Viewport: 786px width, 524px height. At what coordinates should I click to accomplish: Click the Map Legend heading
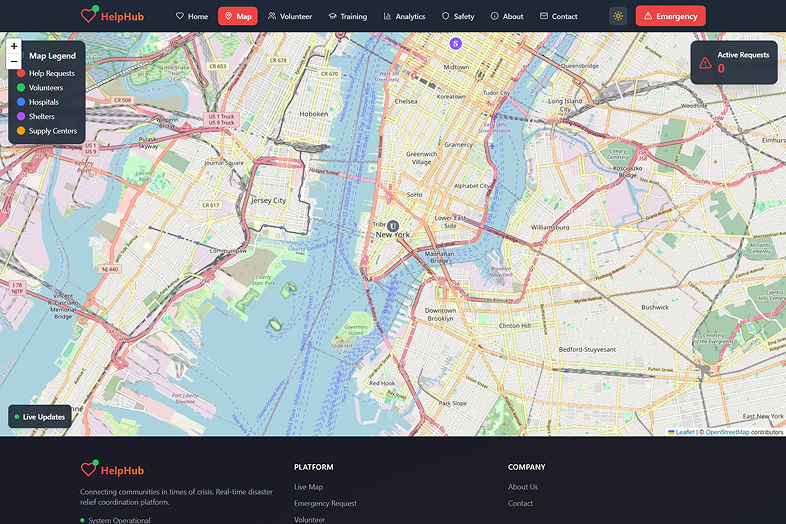52,56
